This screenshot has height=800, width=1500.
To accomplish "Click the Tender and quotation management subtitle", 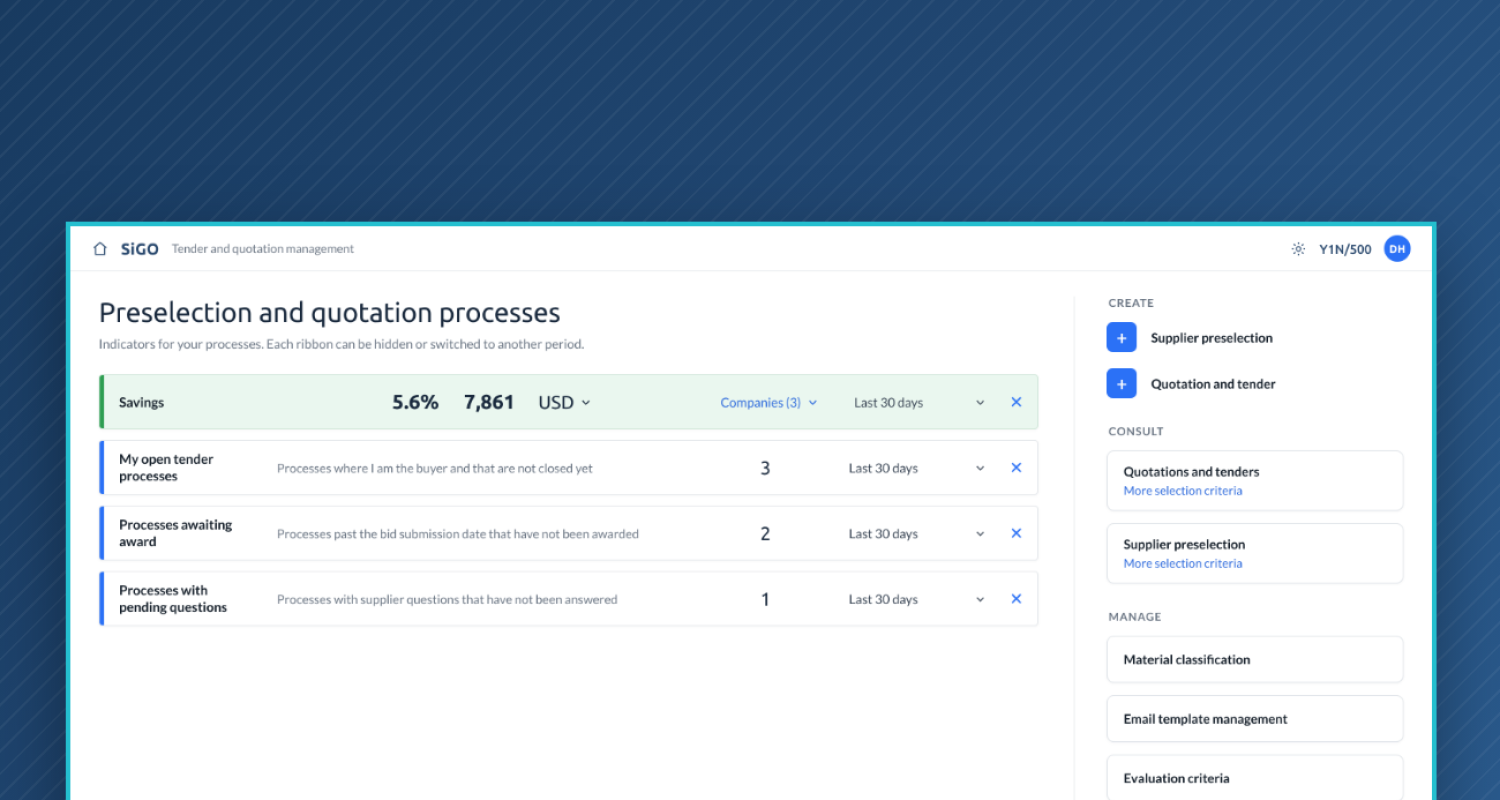I will pos(263,249).
